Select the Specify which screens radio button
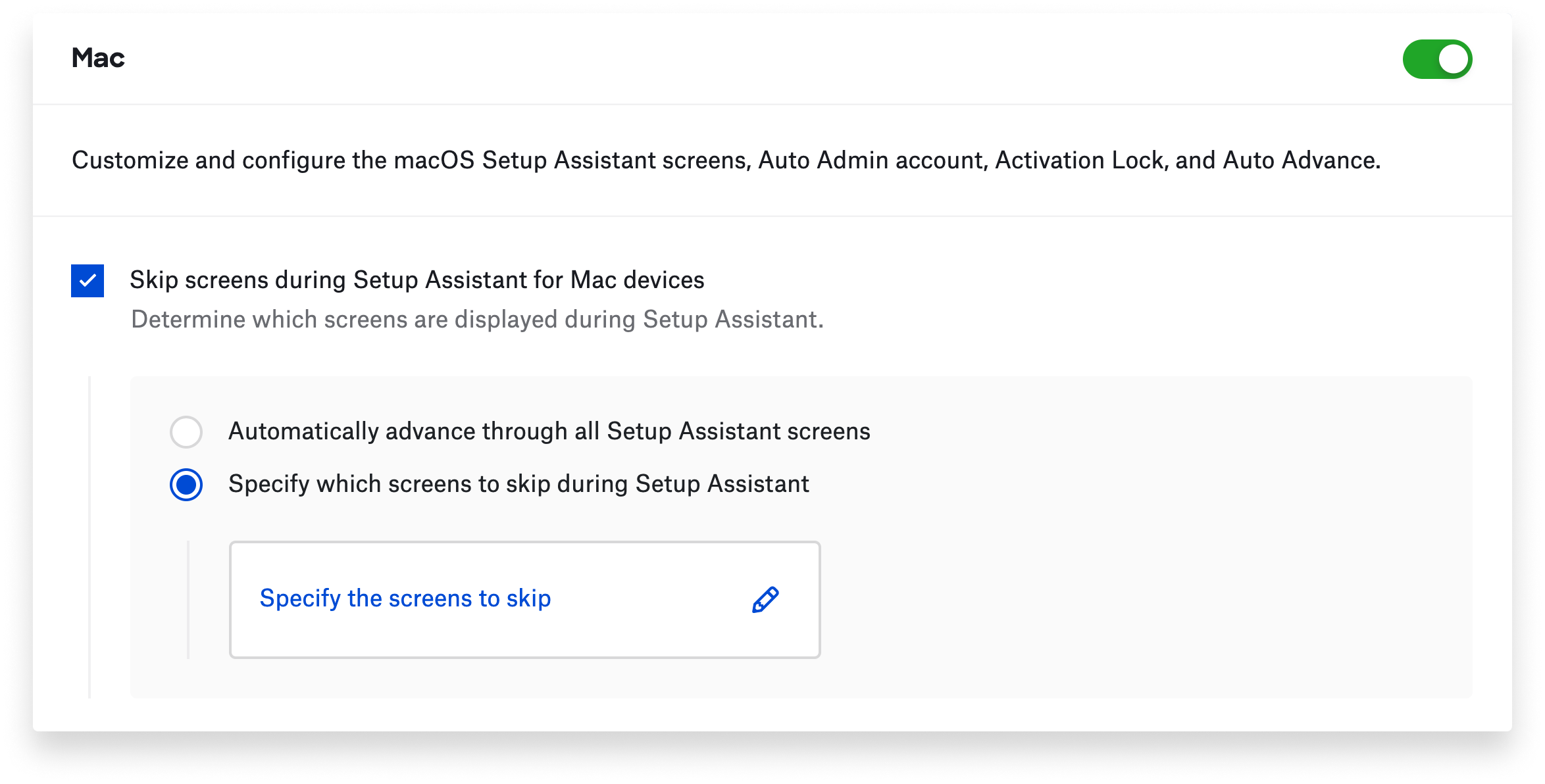This screenshot has height=784, width=1545. tap(186, 485)
